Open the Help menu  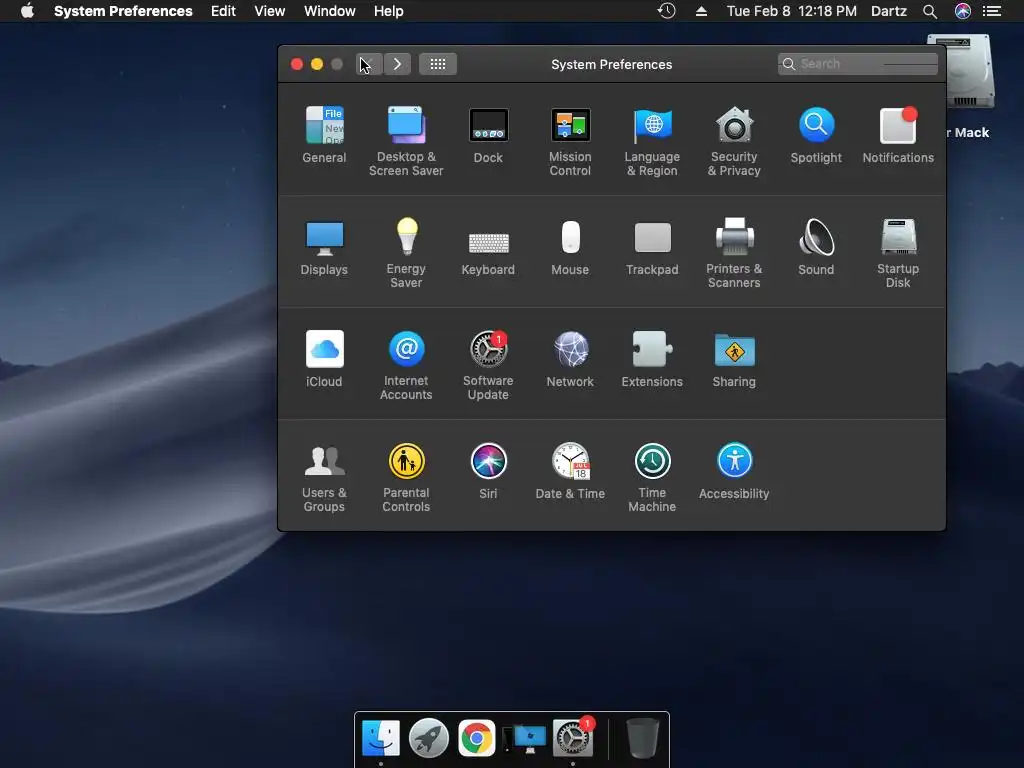pyautogui.click(x=389, y=11)
